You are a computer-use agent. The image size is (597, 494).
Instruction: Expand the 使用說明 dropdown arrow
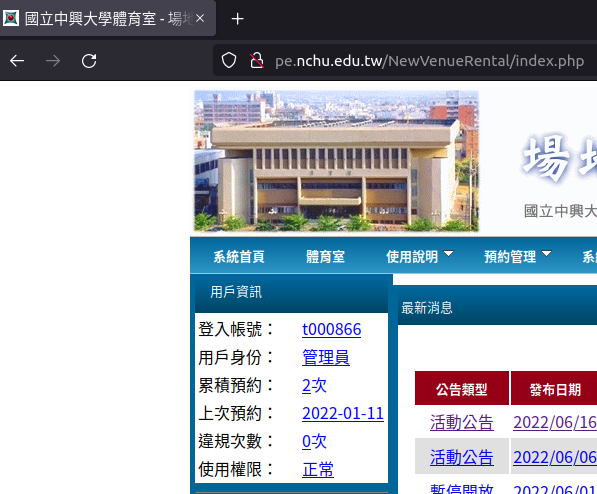click(449, 254)
